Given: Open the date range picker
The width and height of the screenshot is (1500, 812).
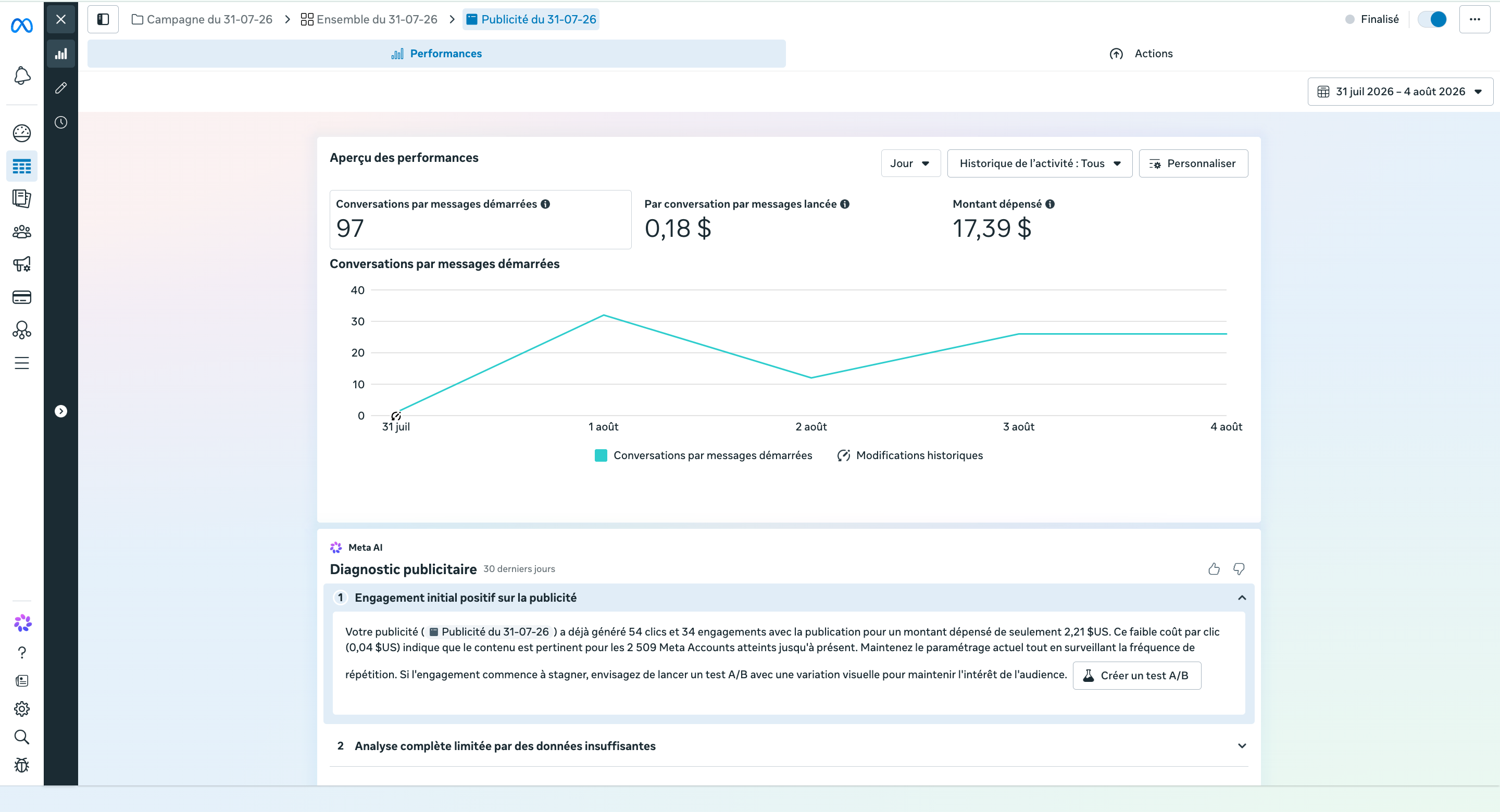Looking at the screenshot, I should click(x=1400, y=92).
